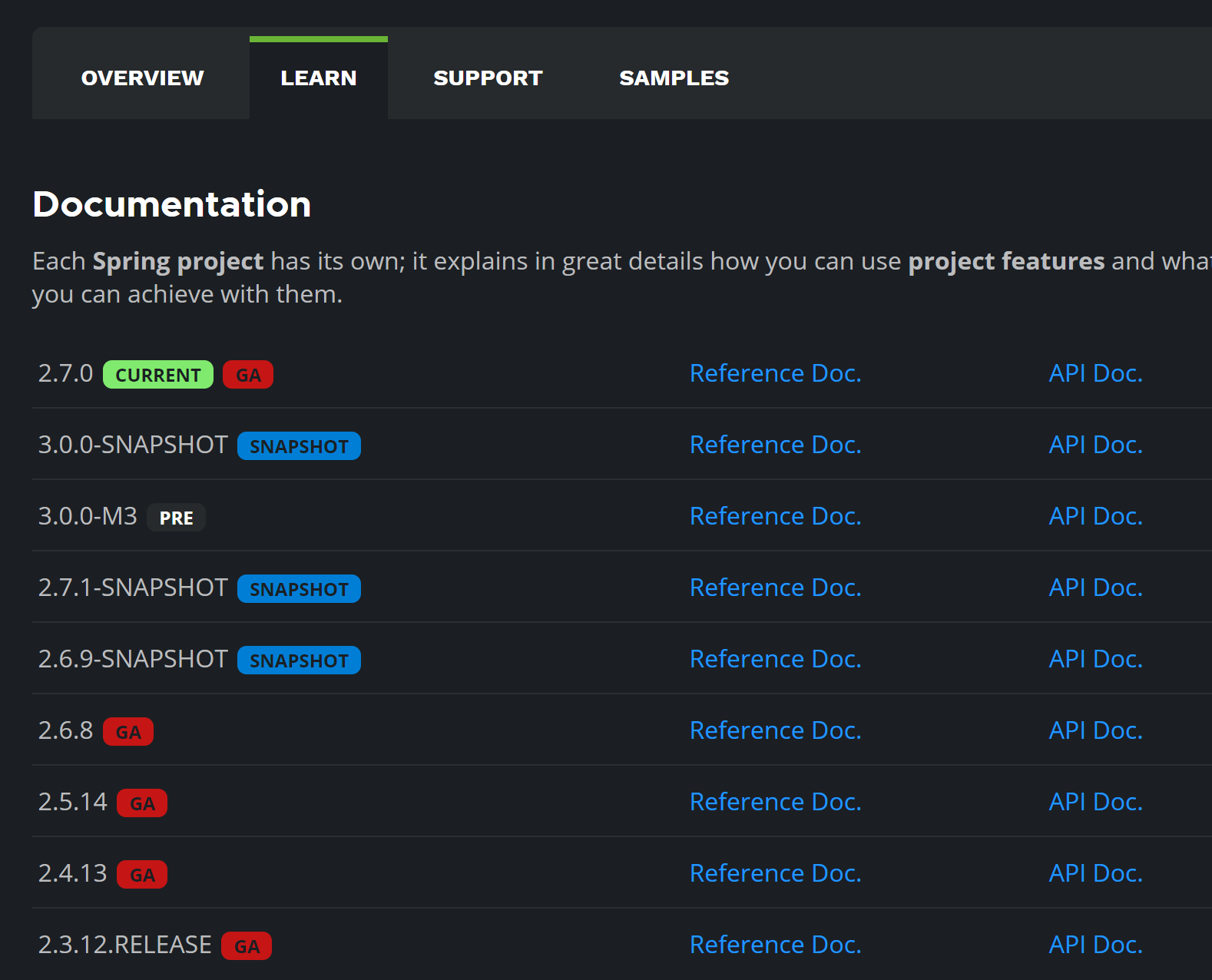View API Doc. for version 2.4.13
1212x980 pixels.
[x=1095, y=873]
